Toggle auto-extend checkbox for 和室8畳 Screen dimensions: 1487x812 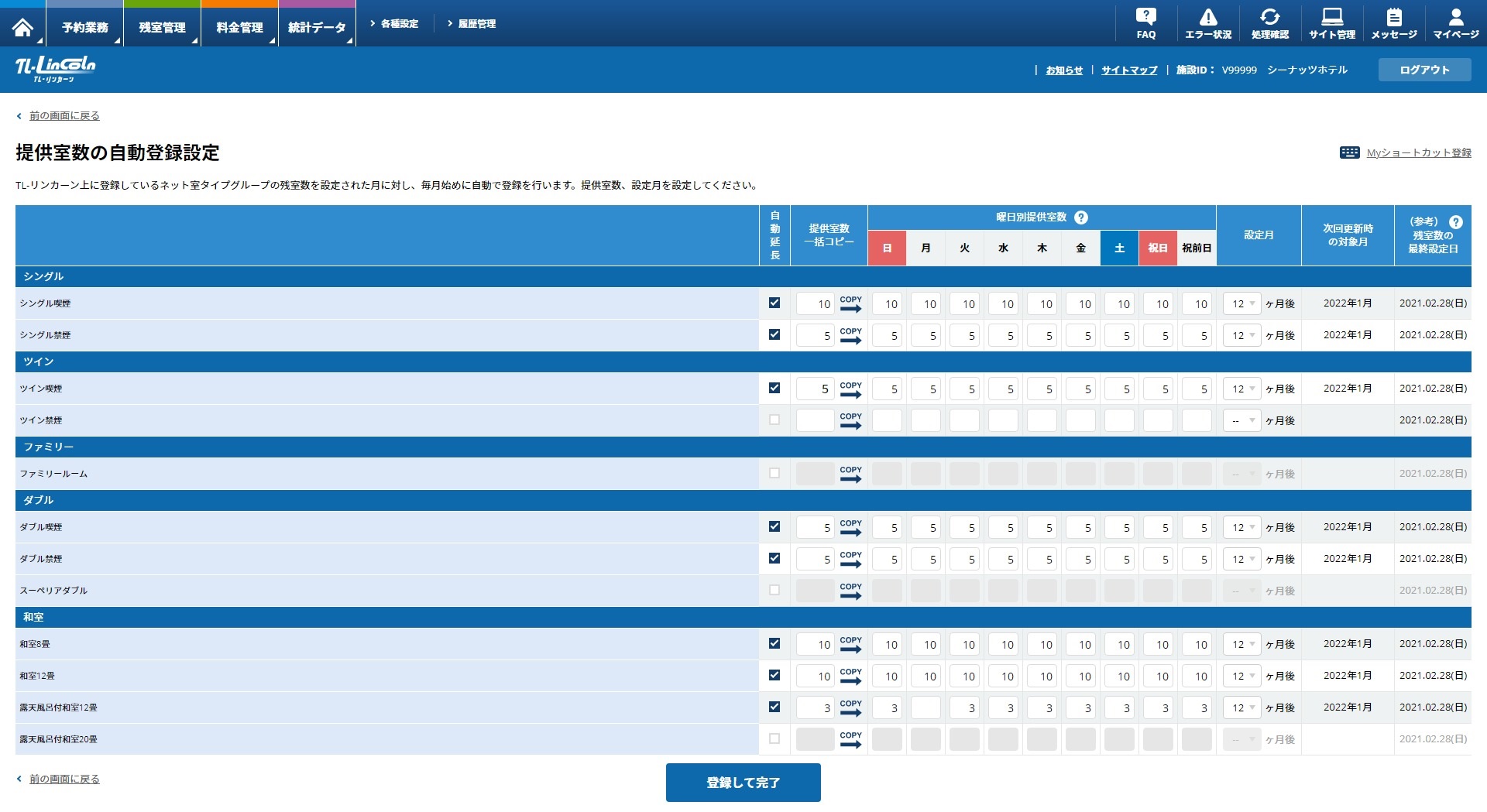click(774, 643)
